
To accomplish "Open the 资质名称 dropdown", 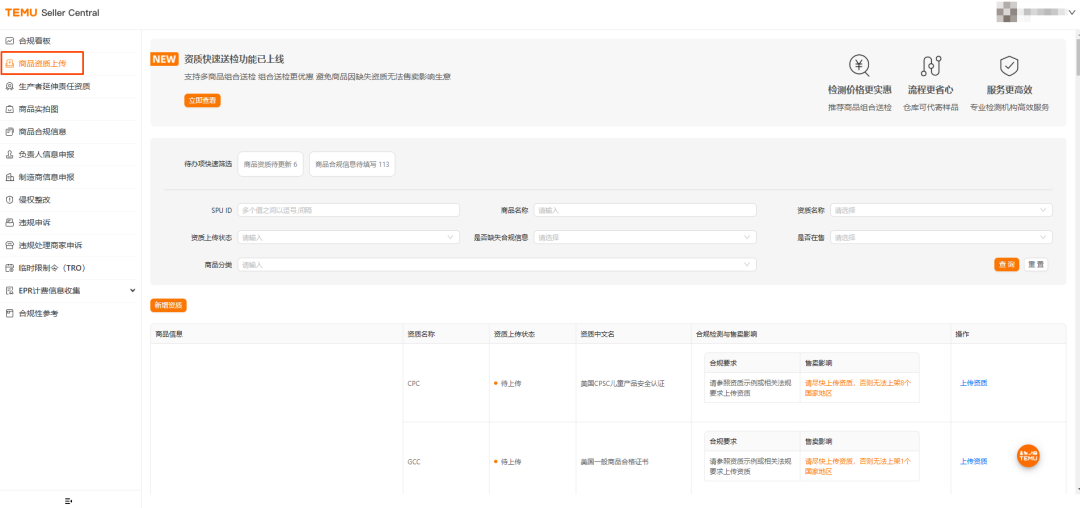I will pos(942,210).
